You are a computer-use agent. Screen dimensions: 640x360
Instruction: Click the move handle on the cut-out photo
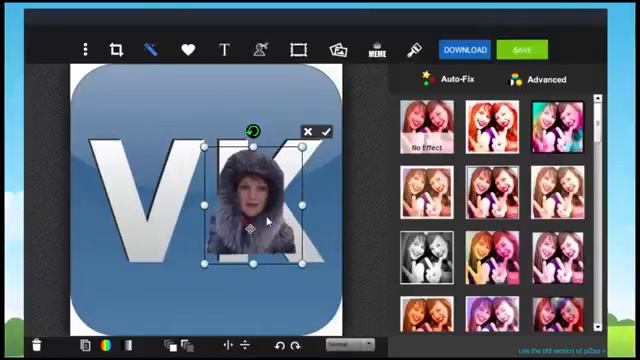coord(250,229)
